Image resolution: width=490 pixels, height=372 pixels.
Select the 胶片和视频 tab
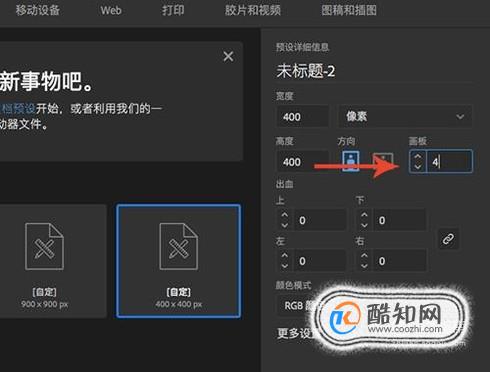[253, 10]
